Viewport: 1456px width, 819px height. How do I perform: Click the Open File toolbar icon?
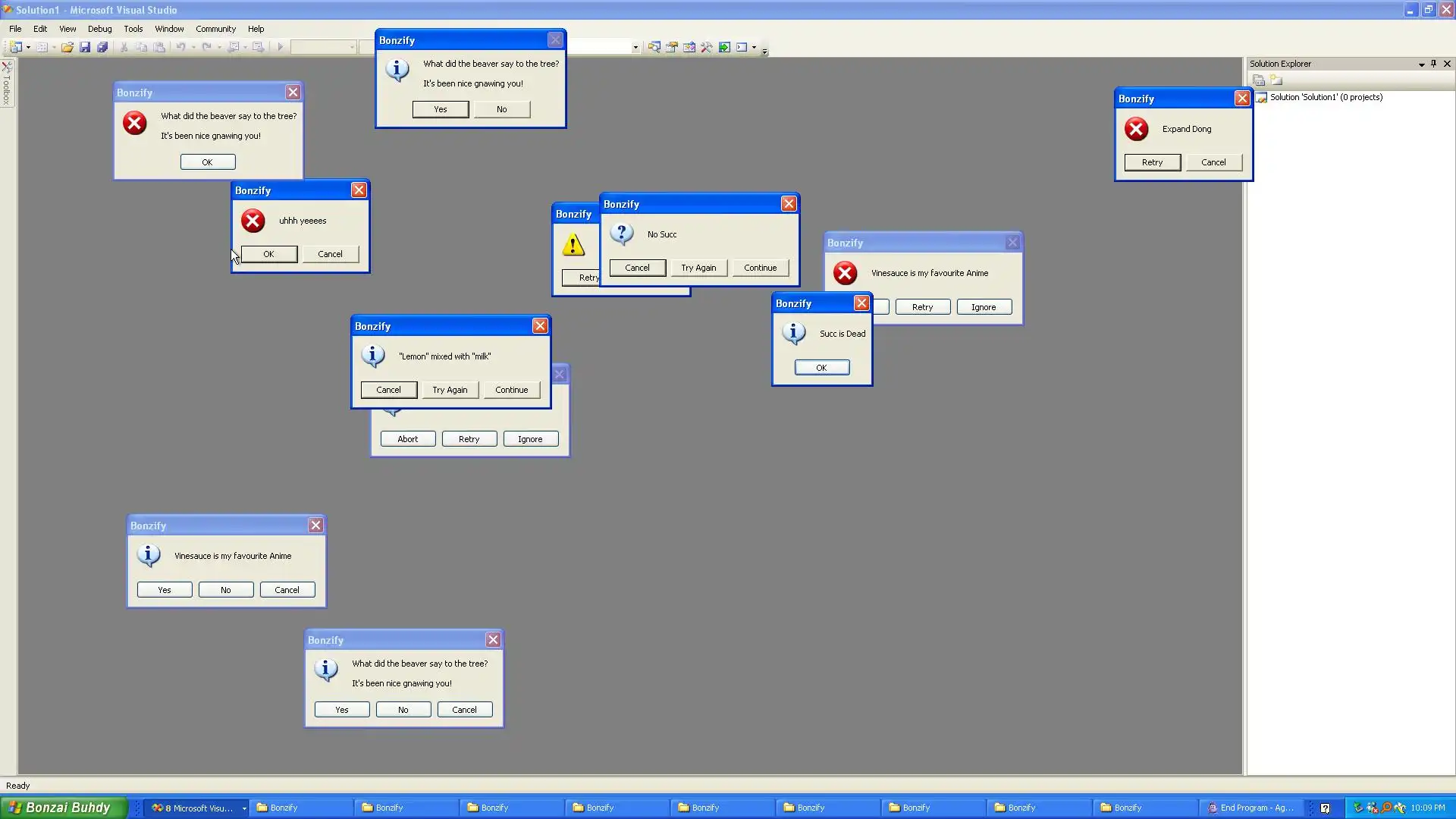tap(67, 47)
